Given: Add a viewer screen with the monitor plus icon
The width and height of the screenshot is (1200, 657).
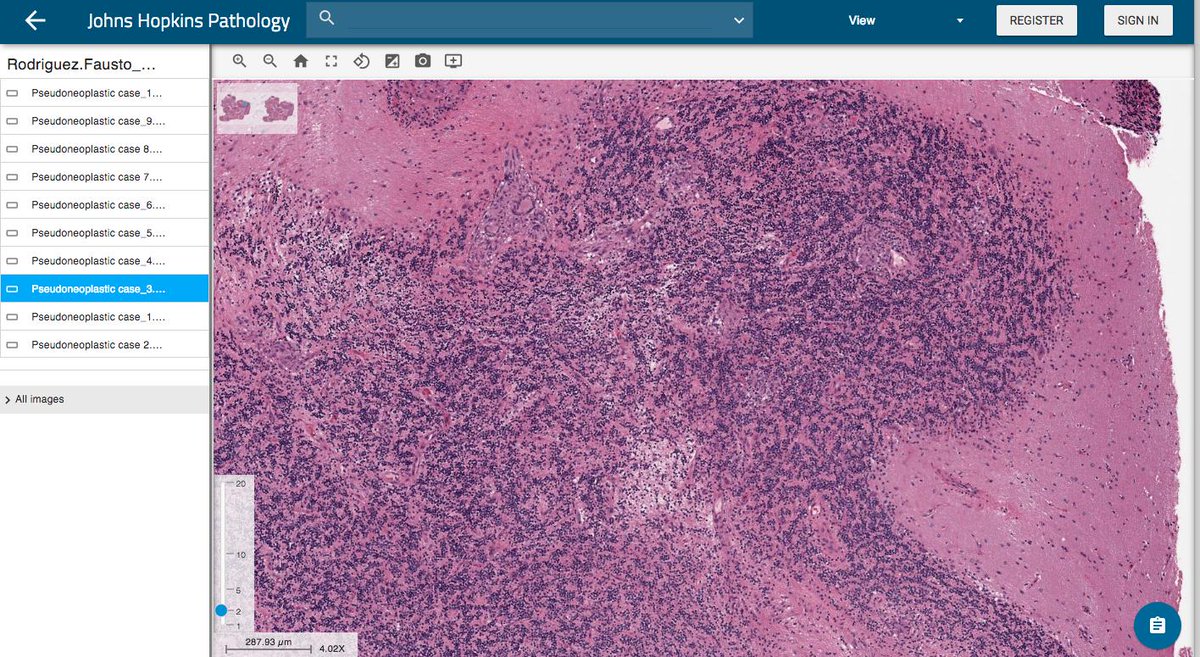Looking at the screenshot, I should click(x=453, y=61).
